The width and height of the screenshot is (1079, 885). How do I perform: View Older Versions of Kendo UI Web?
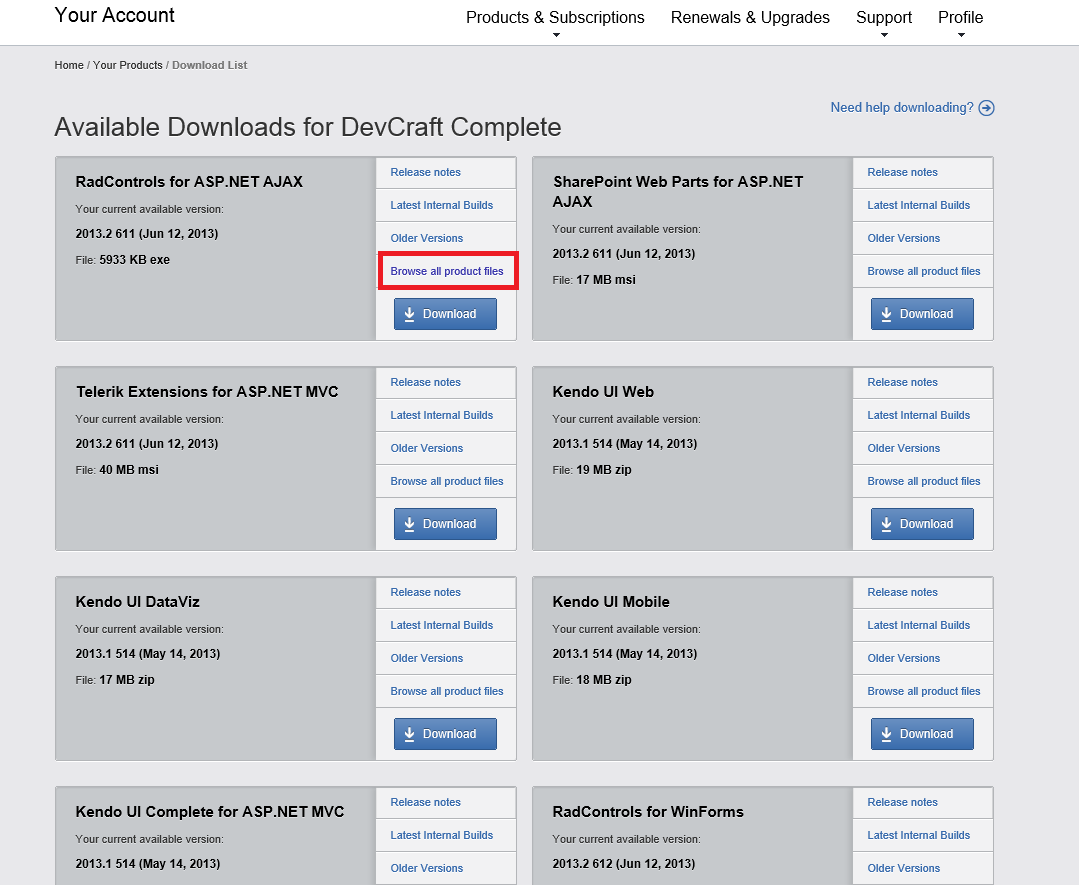(904, 449)
